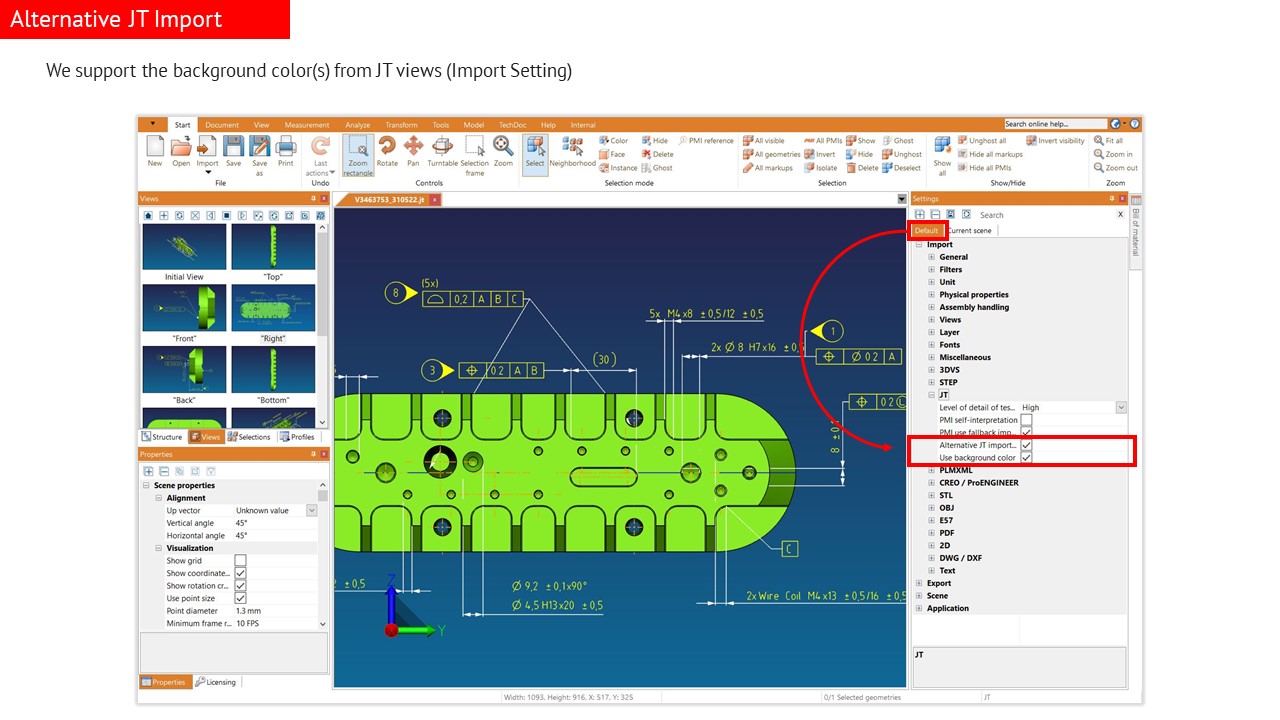1280x720 pixels.
Task: Click the Settings Search field
Action: (x=1045, y=215)
